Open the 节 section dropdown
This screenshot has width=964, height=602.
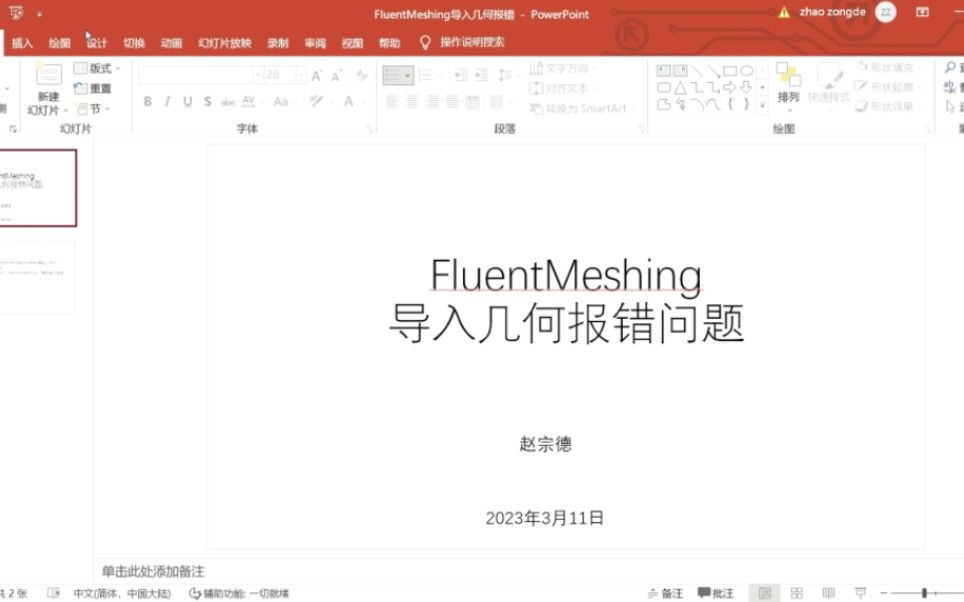[x=93, y=109]
